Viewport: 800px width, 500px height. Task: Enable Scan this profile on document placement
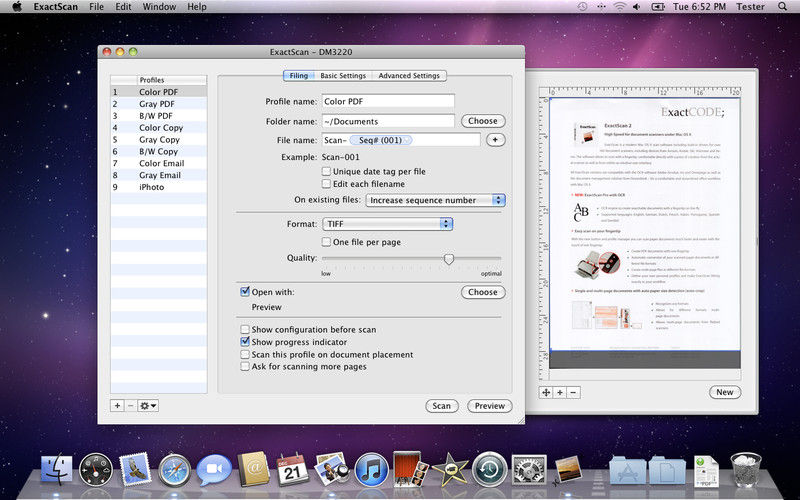click(x=245, y=354)
